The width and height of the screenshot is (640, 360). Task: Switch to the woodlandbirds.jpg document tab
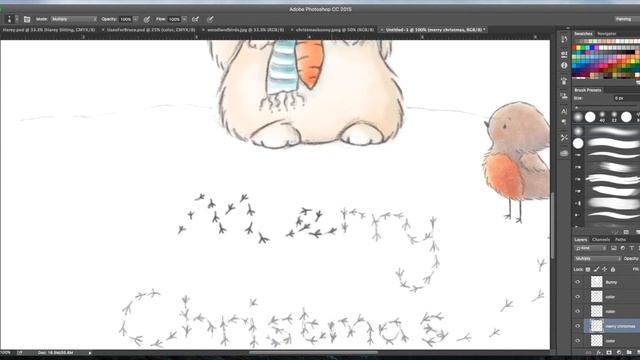coord(245,30)
